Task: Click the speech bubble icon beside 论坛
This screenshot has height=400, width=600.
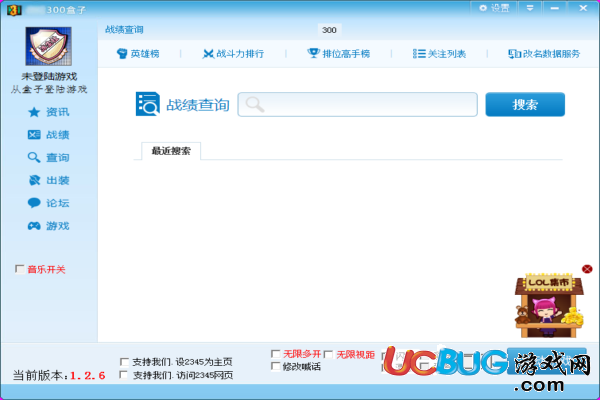Action: [x=34, y=203]
